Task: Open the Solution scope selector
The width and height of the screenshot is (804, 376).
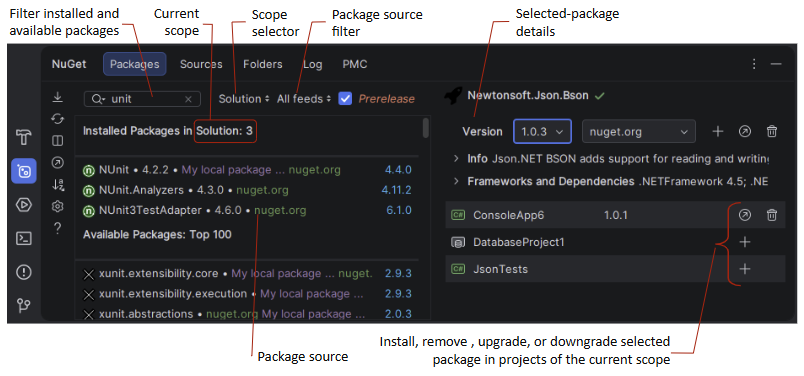Action: (244, 98)
